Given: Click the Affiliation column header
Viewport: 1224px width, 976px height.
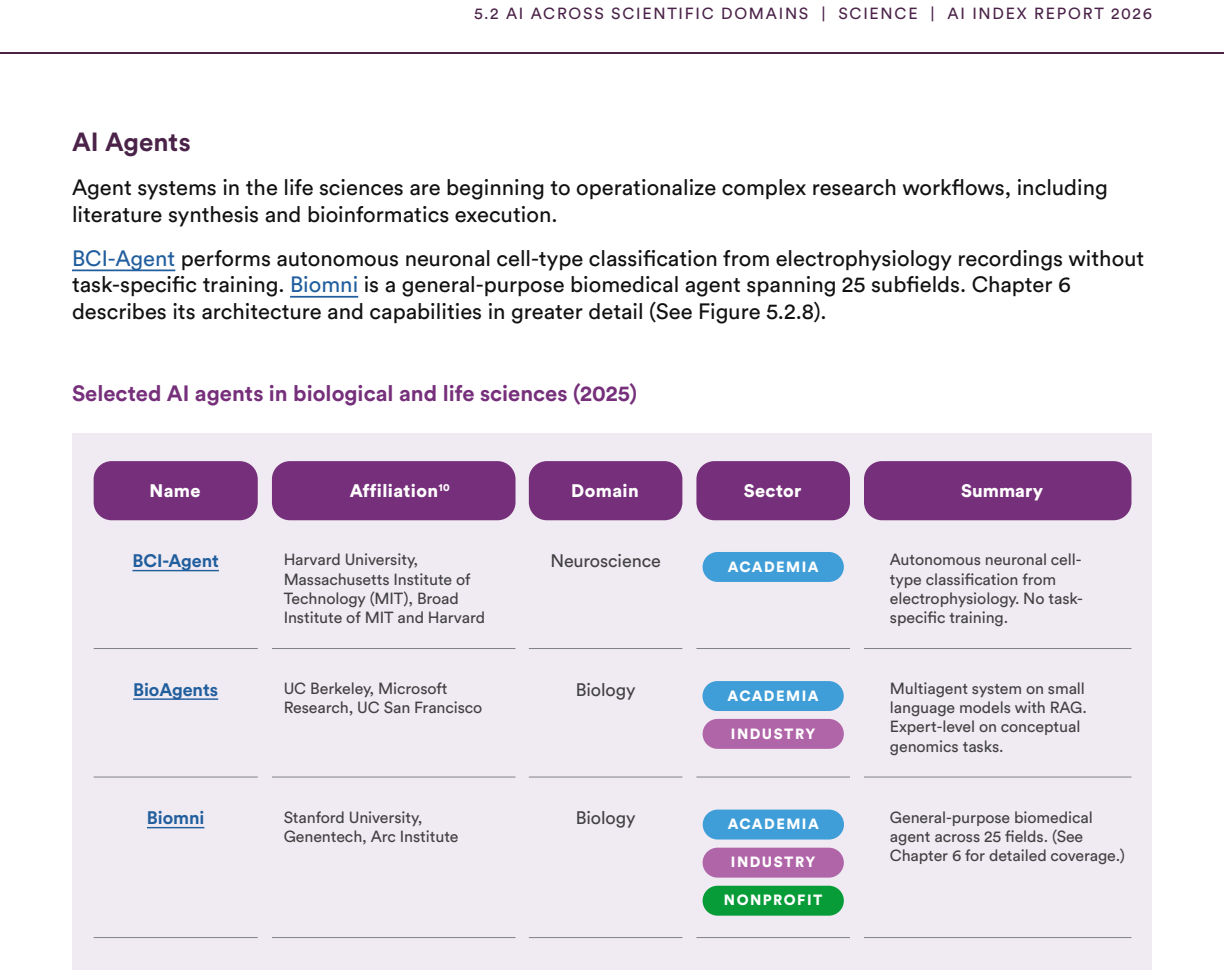Looking at the screenshot, I should point(393,491).
